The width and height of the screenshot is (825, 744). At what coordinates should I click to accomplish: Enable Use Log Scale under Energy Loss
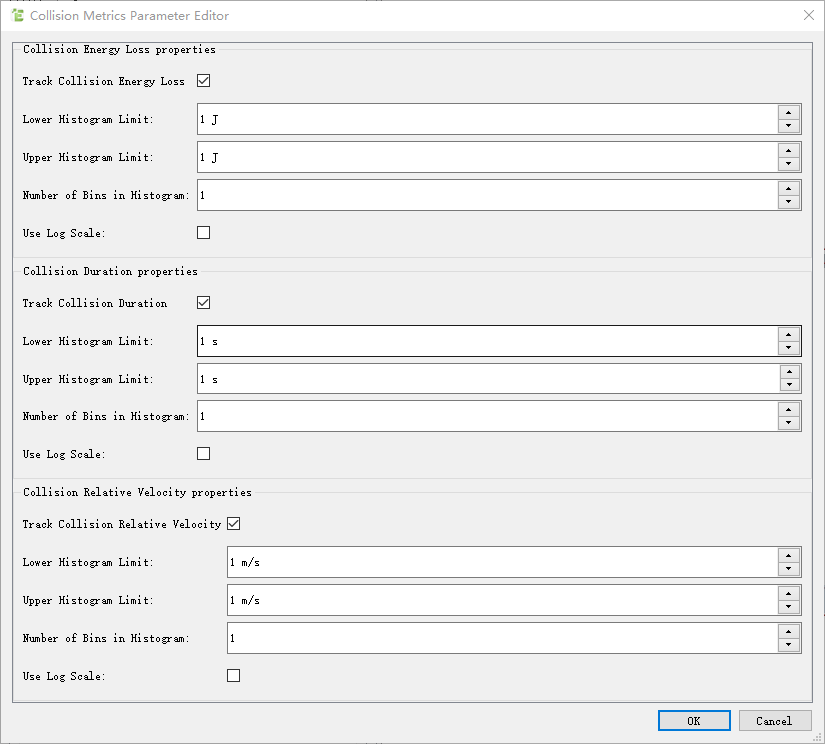204,233
